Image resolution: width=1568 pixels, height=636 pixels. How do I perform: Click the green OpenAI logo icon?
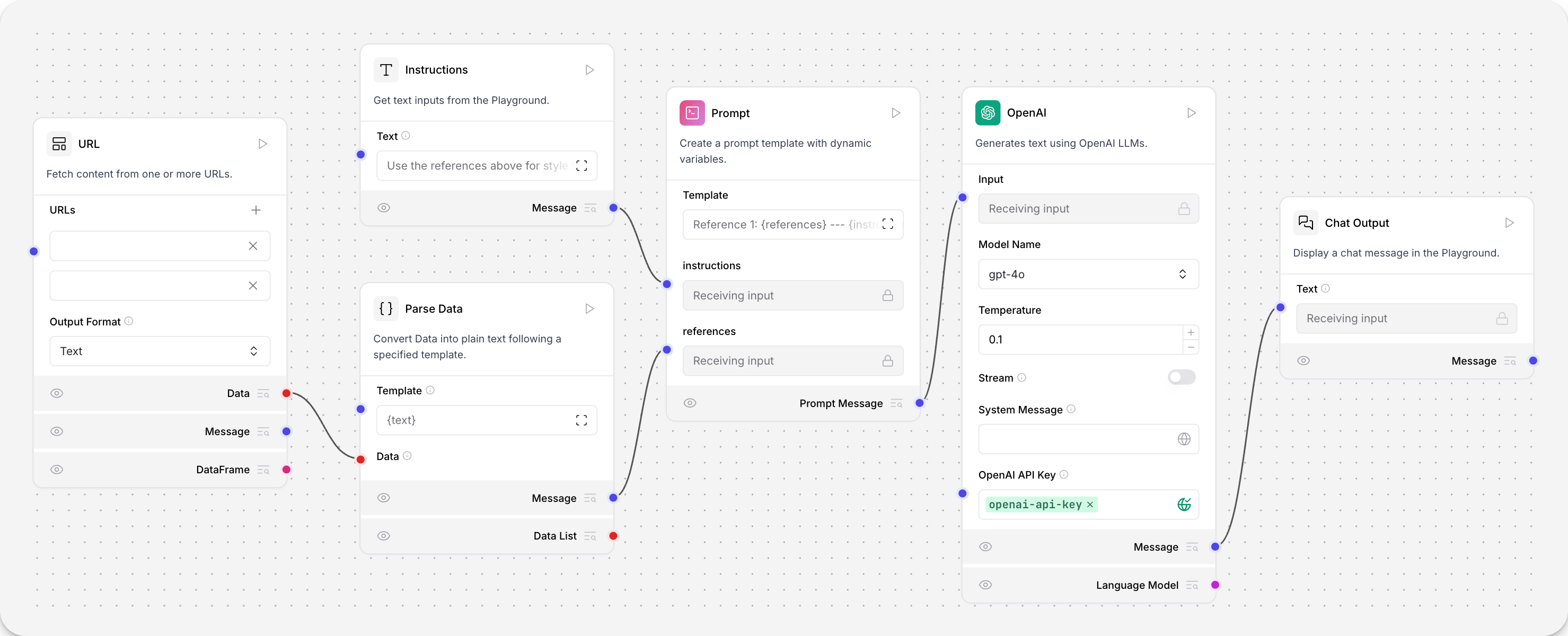988,112
